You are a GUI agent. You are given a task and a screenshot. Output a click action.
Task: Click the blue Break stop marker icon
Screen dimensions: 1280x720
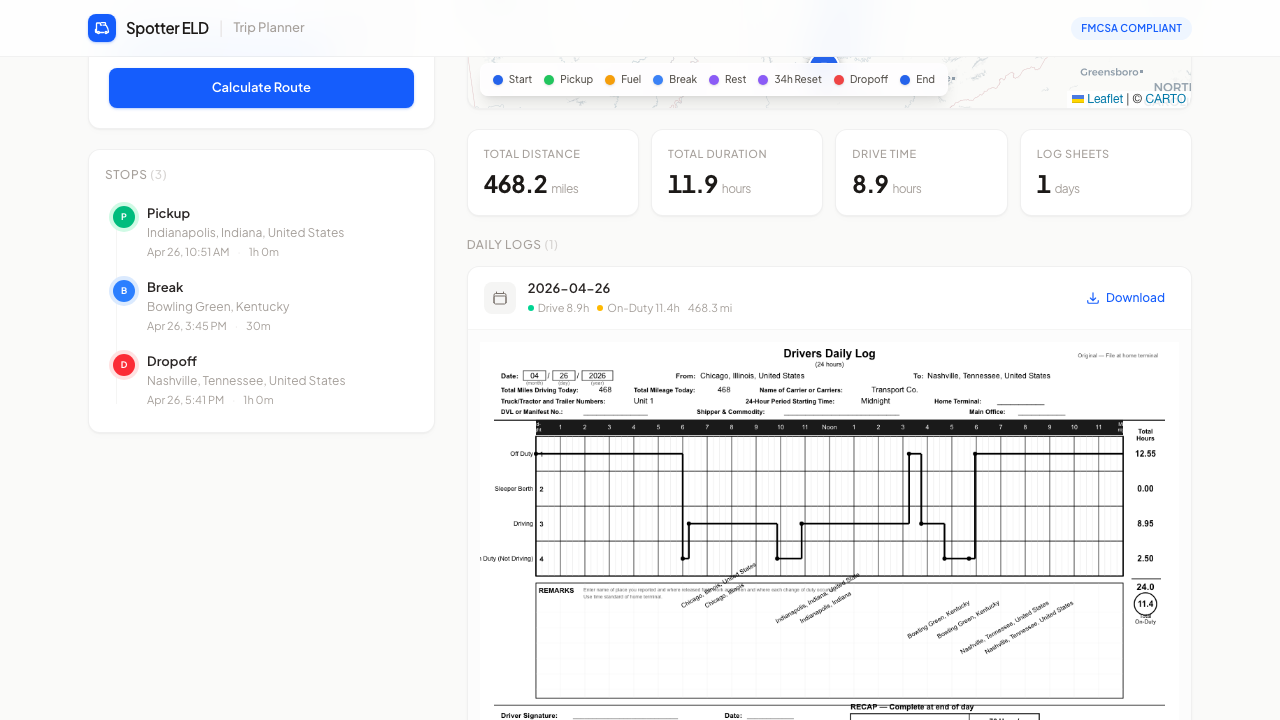pyautogui.click(x=124, y=291)
